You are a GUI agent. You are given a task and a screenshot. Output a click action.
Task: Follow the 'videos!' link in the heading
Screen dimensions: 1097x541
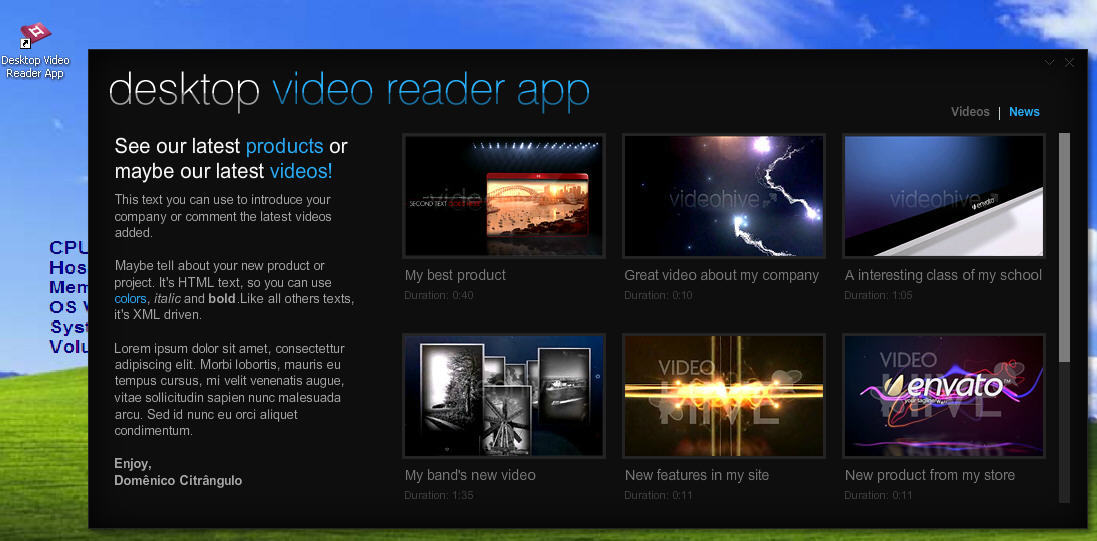coord(301,171)
